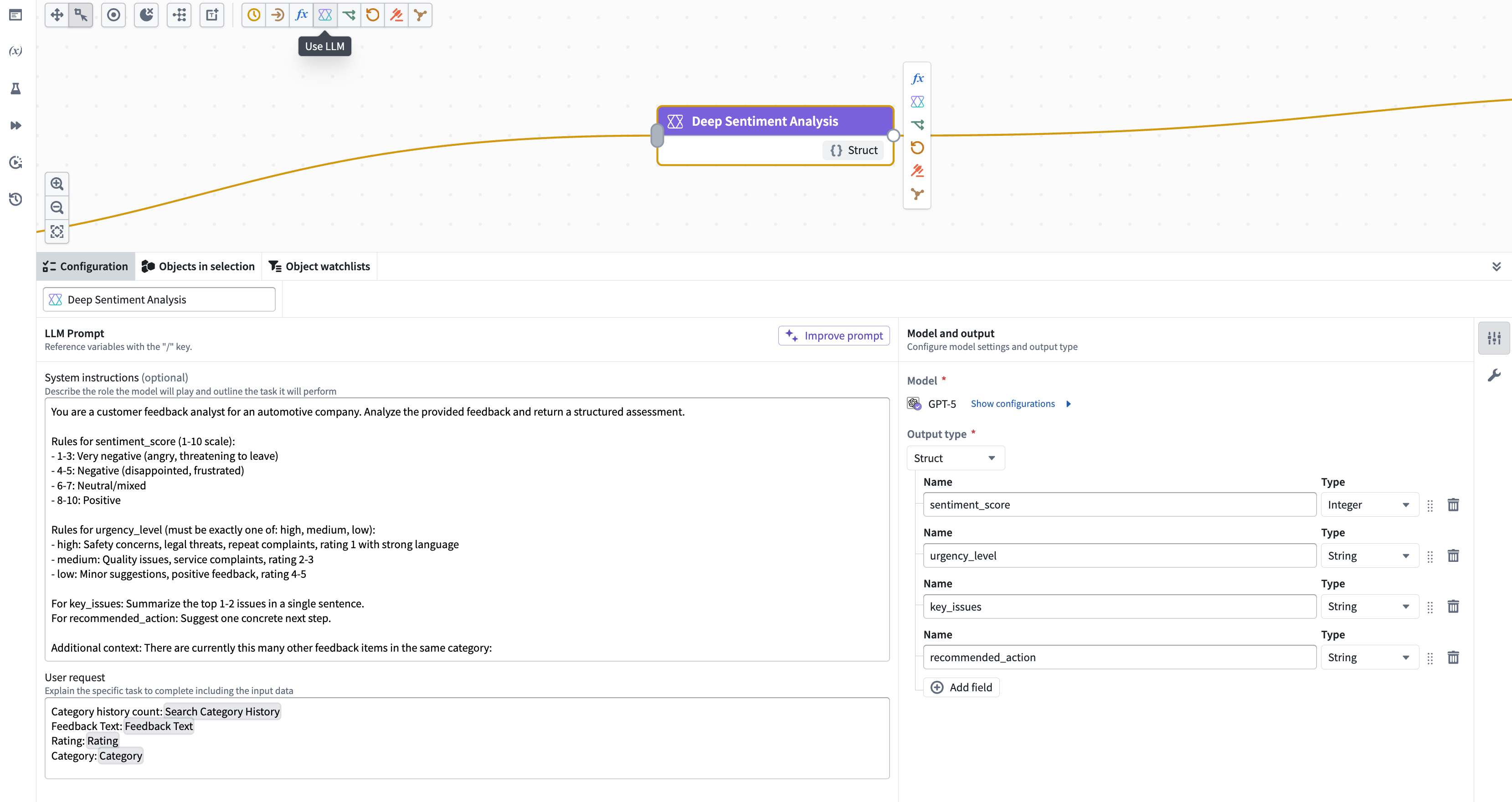This screenshot has width=1512, height=802.
Task: Select the box-selection pointer tool
Action: click(x=80, y=15)
